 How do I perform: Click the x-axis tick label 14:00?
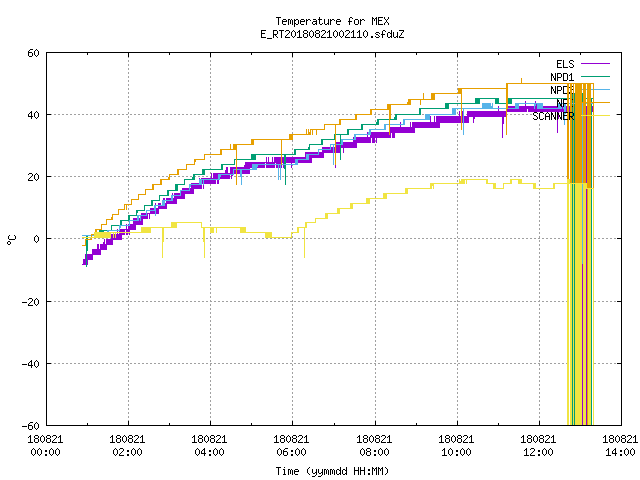coord(620,452)
